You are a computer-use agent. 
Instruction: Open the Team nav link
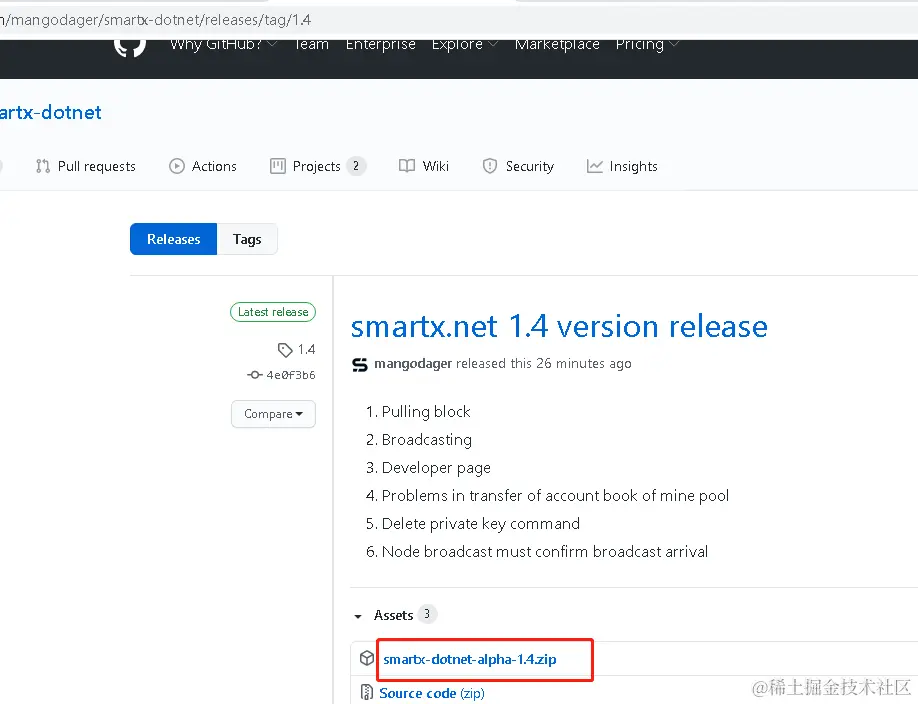311,45
